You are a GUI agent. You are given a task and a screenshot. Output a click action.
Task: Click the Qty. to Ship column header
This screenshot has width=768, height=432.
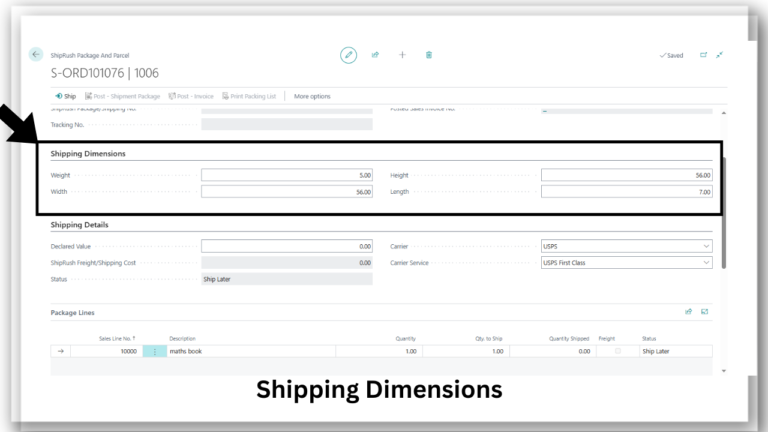pyautogui.click(x=488, y=338)
